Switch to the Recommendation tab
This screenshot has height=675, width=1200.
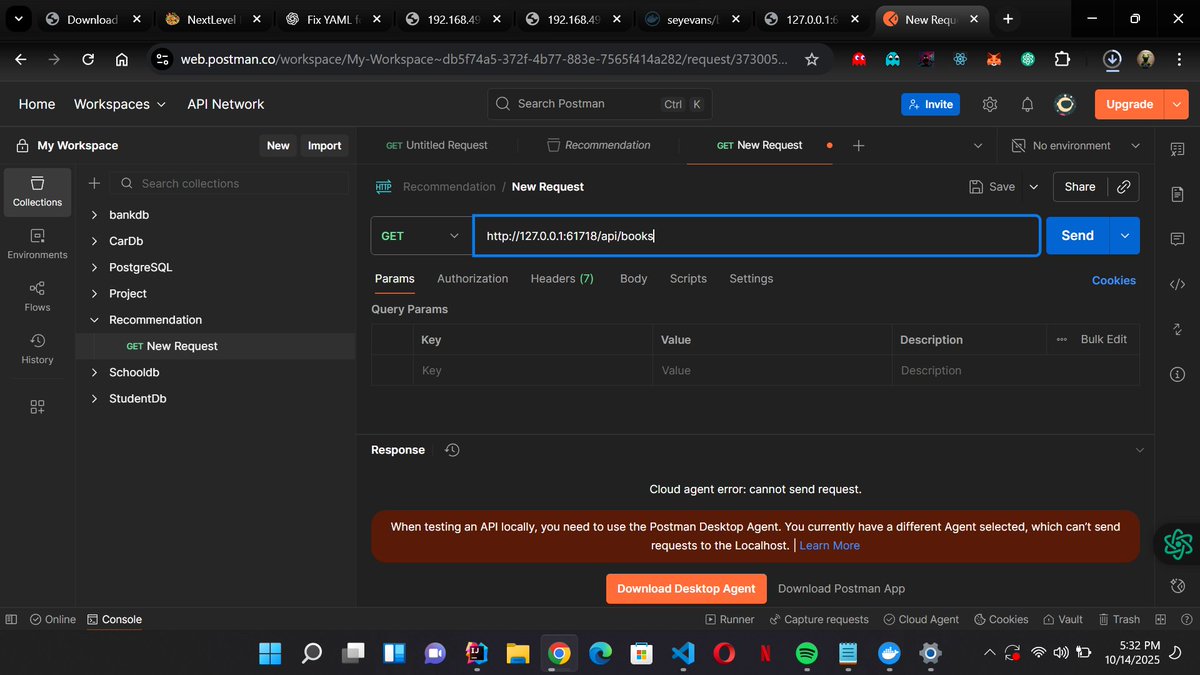click(x=599, y=145)
